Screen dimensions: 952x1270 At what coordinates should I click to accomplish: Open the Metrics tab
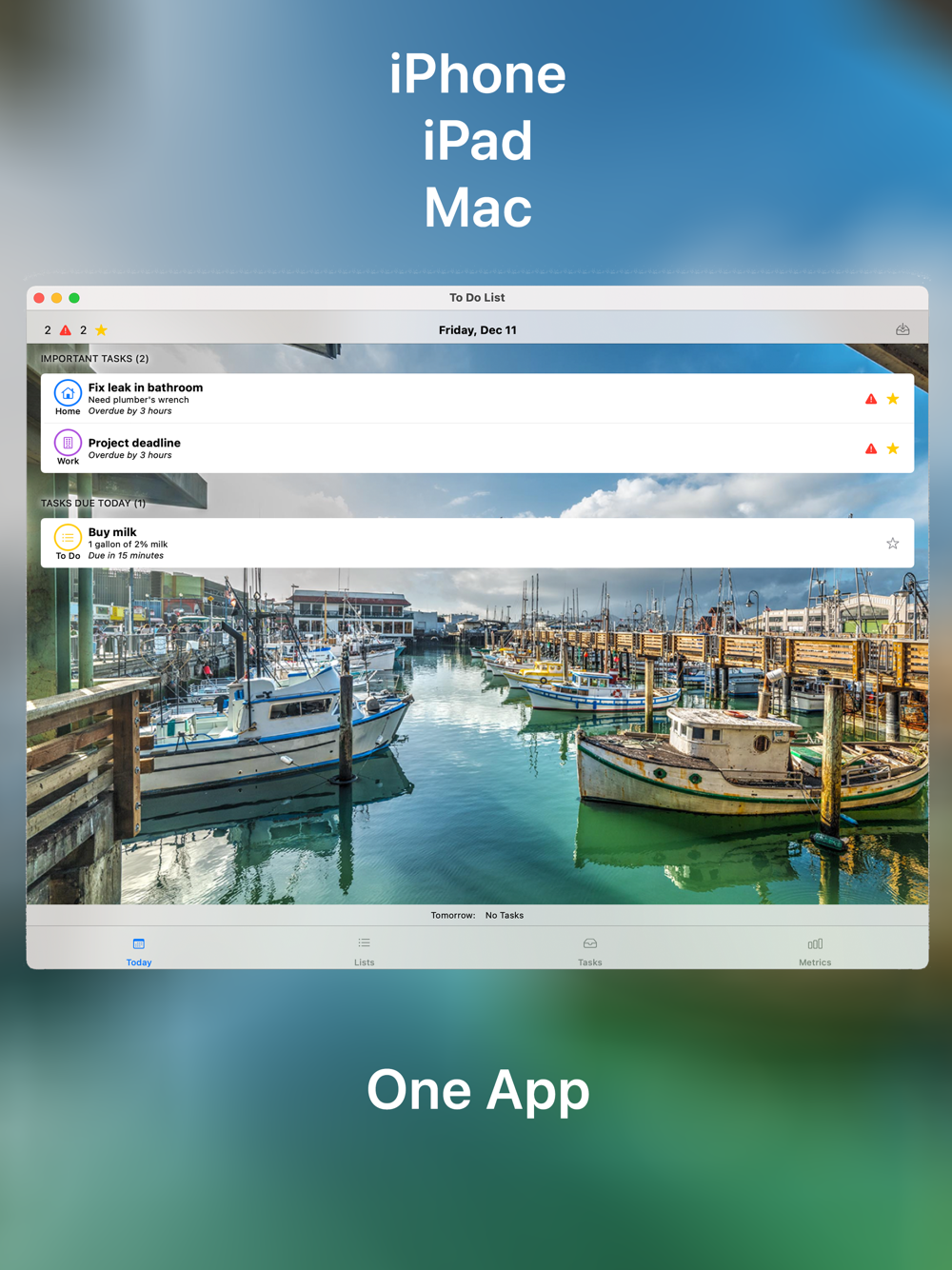pyautogui.click(x=815, y=950)
